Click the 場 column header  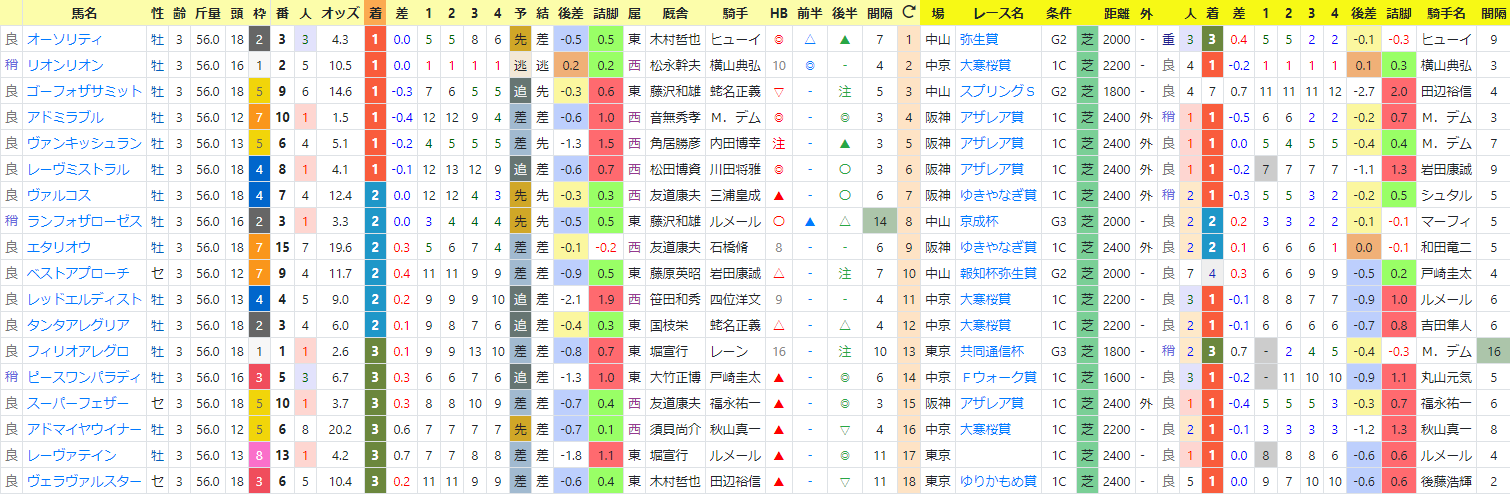click(x=937, y=13)
